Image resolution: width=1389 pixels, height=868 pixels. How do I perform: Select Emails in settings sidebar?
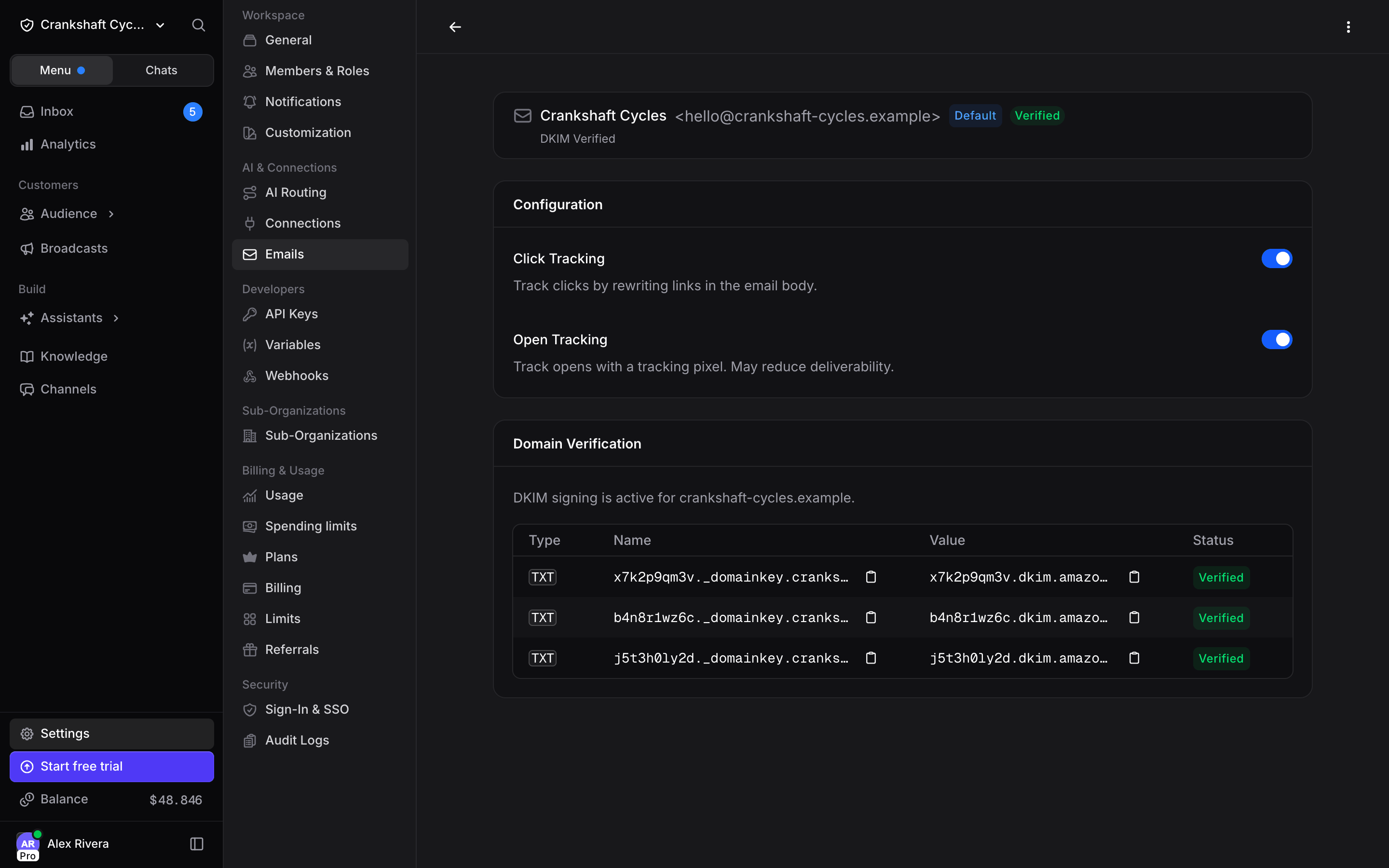tap(320, 254)
